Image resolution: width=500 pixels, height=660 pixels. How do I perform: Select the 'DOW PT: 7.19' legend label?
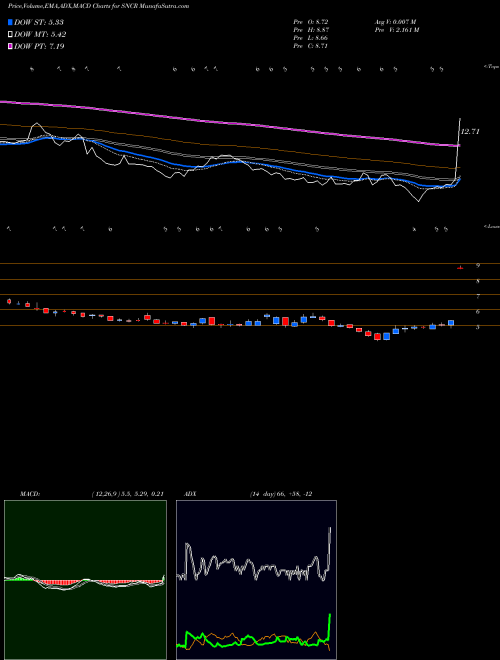click(x=39, y=46)
